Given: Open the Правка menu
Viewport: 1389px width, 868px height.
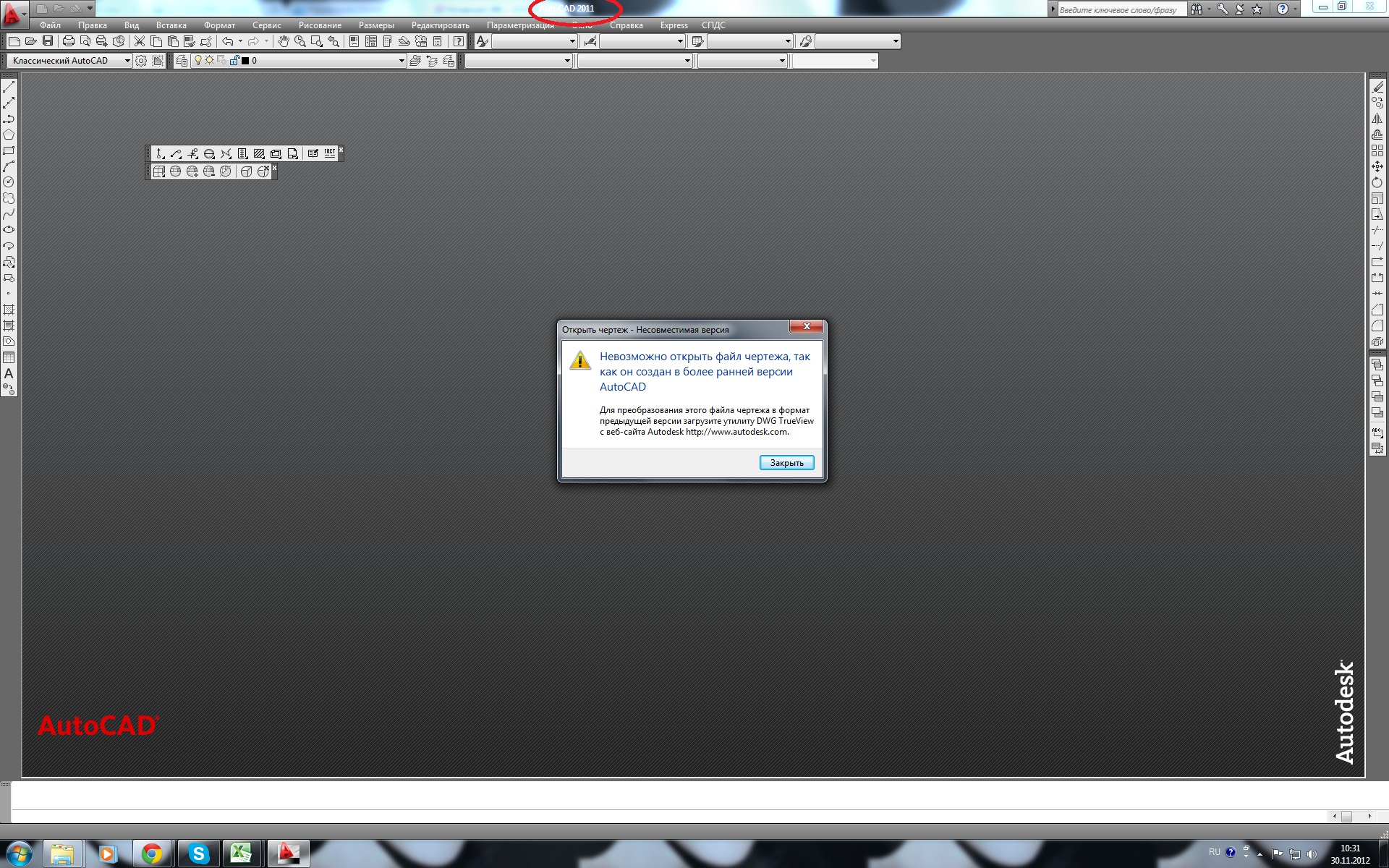Looking at the screenshot, I should click(93, 25).
